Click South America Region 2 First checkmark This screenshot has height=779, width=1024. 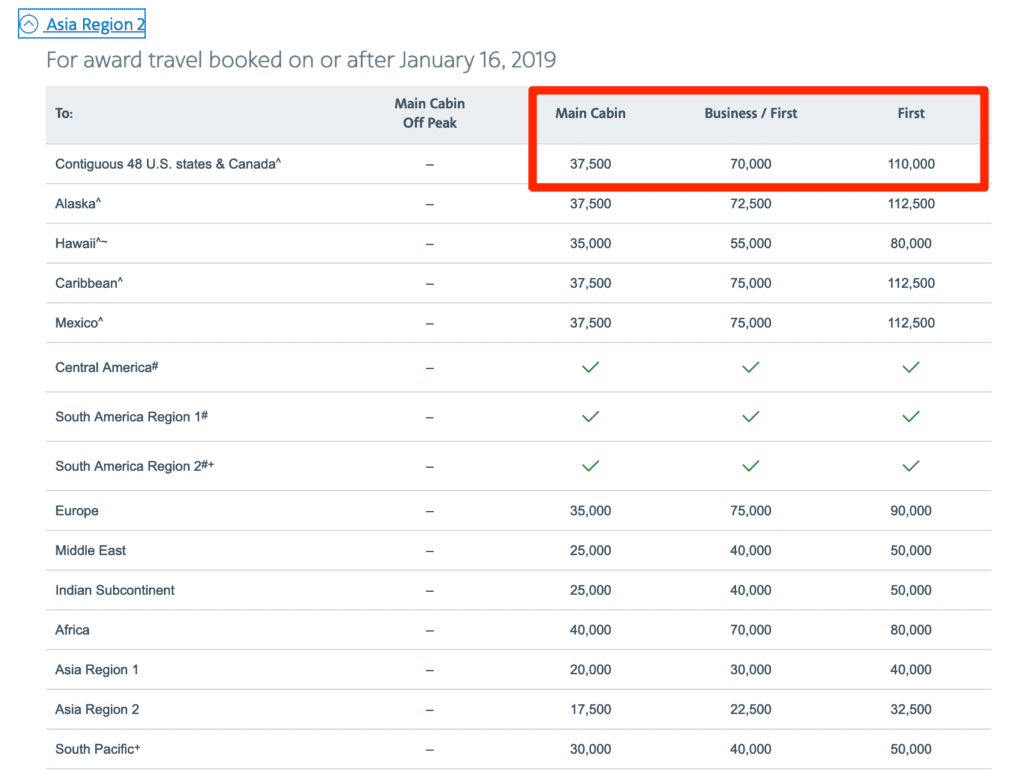click(910, 466)
